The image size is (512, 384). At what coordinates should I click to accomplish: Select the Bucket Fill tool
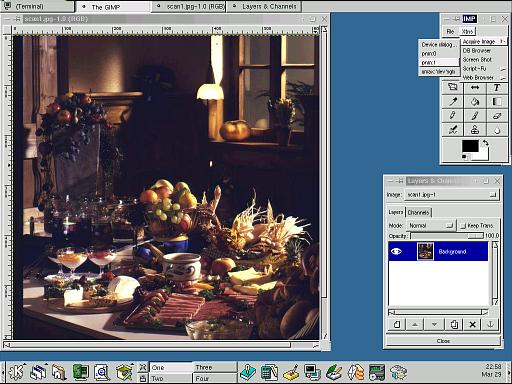475,102
